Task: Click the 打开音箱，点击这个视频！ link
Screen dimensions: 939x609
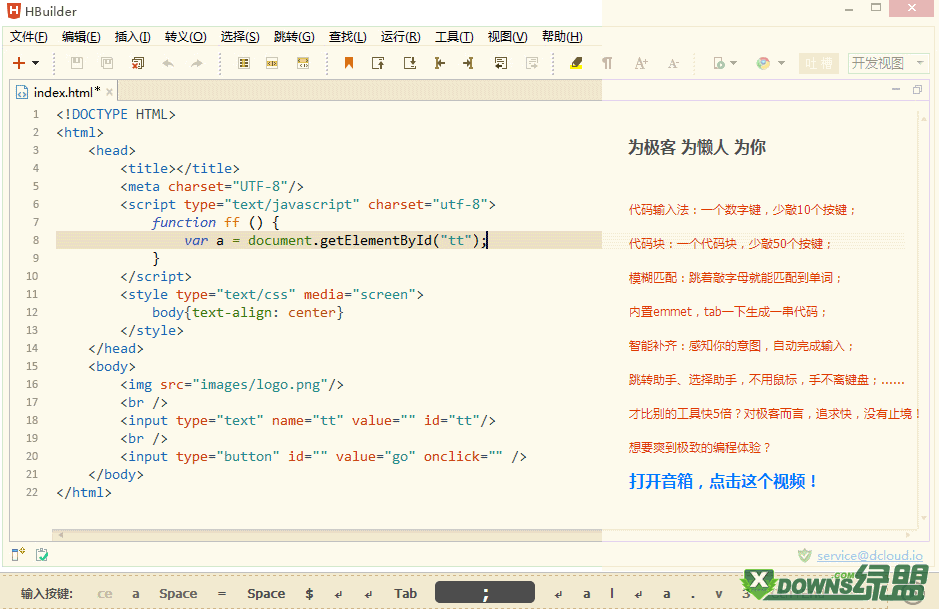Action: tap(723, 481)
